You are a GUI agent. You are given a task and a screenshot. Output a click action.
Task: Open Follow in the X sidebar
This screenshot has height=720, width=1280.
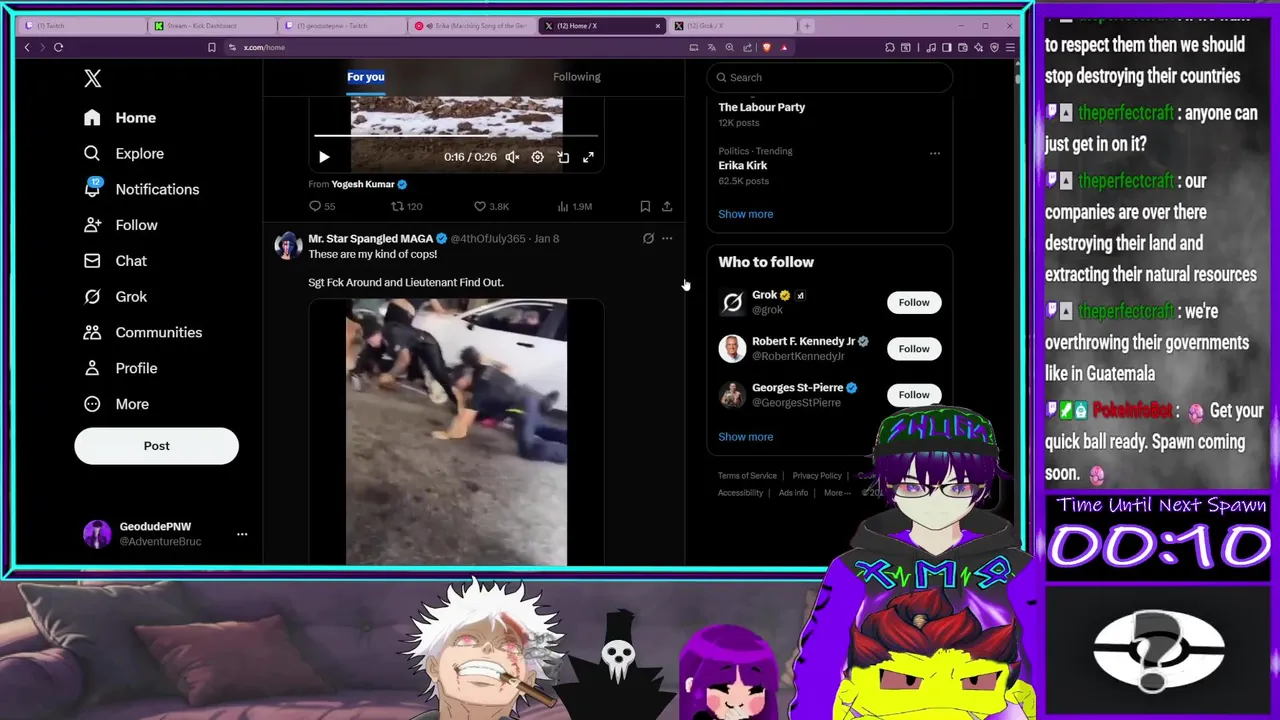[x=121, y=225]
